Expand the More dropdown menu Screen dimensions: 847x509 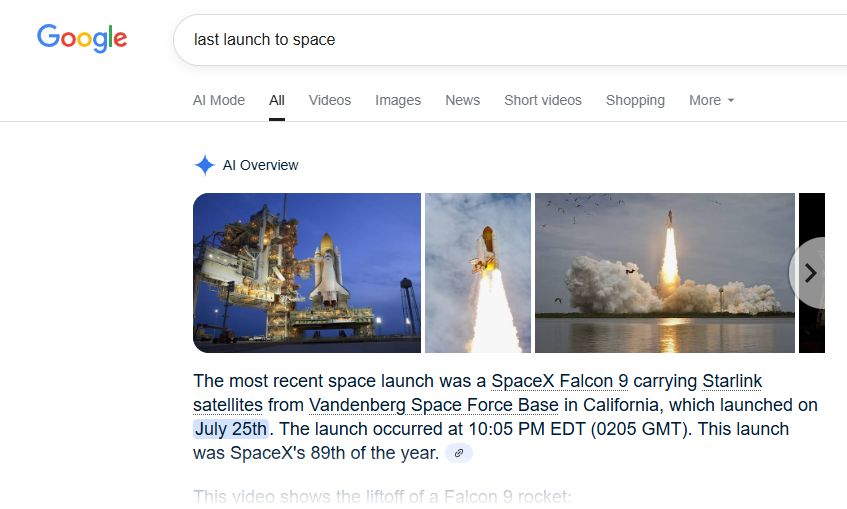pos(711,101)
